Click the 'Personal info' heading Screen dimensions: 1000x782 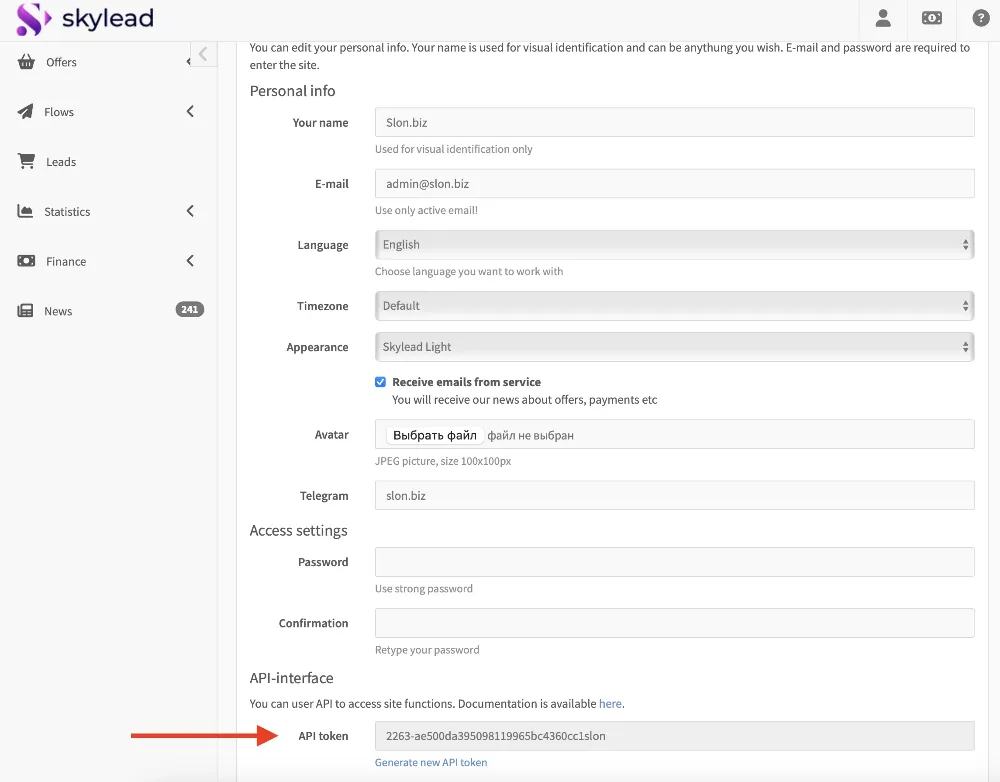292,91
